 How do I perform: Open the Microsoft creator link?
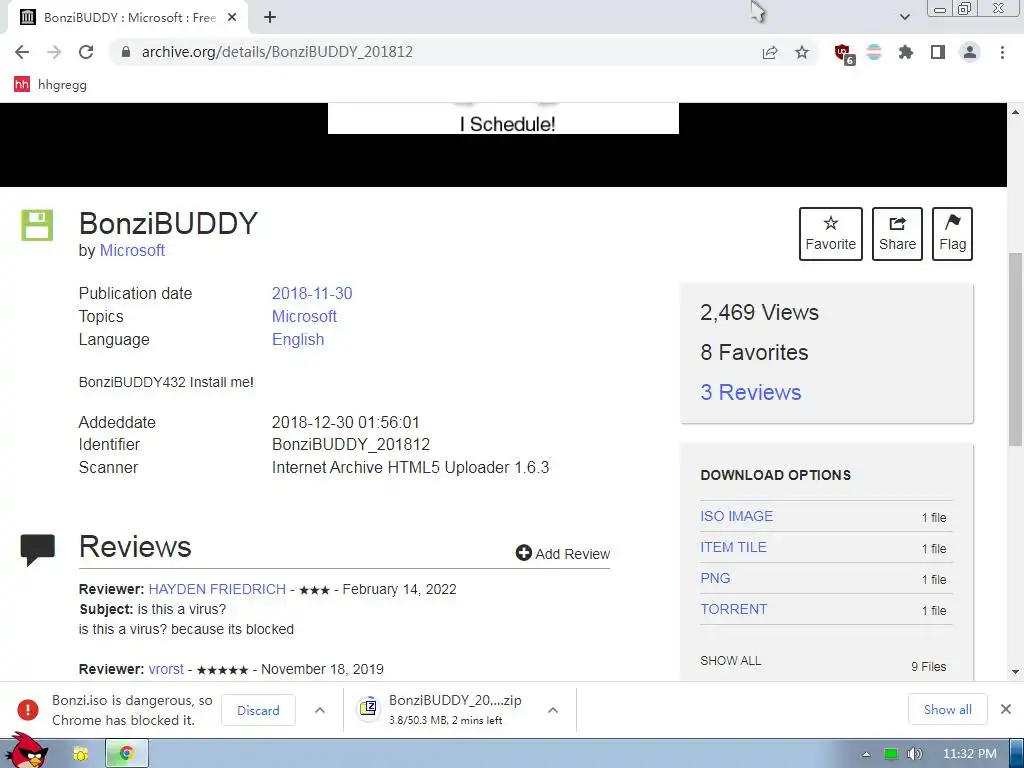coord(132,250)
